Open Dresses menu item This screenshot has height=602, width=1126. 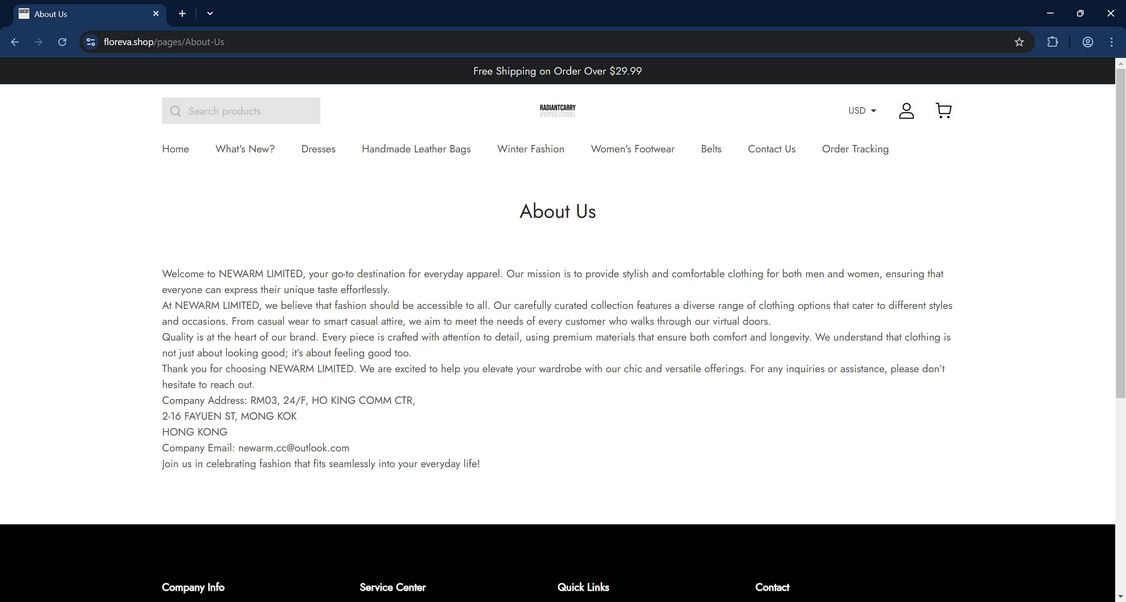(x=318, y=149)
